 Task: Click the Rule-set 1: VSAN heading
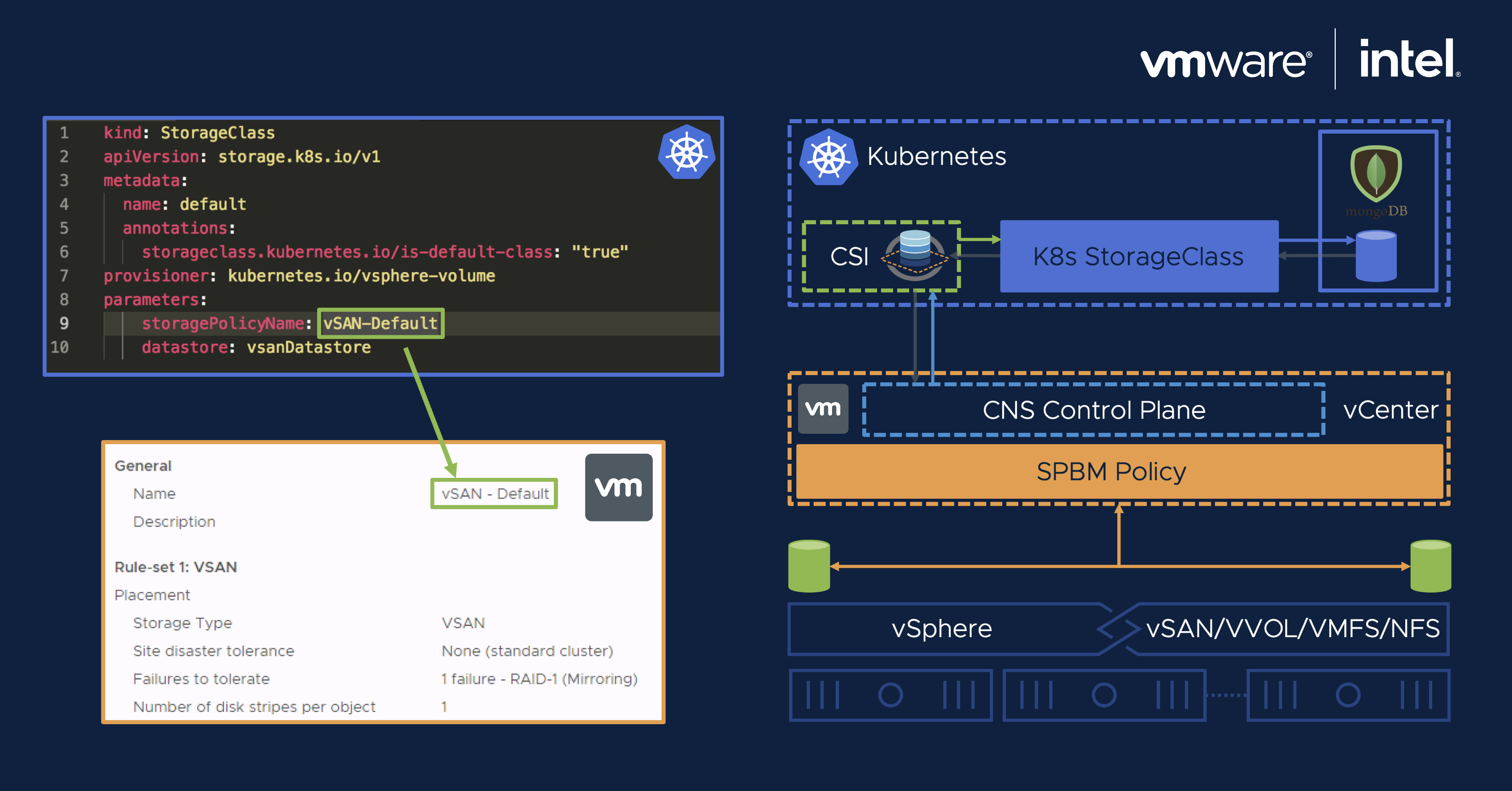[175, 567]
